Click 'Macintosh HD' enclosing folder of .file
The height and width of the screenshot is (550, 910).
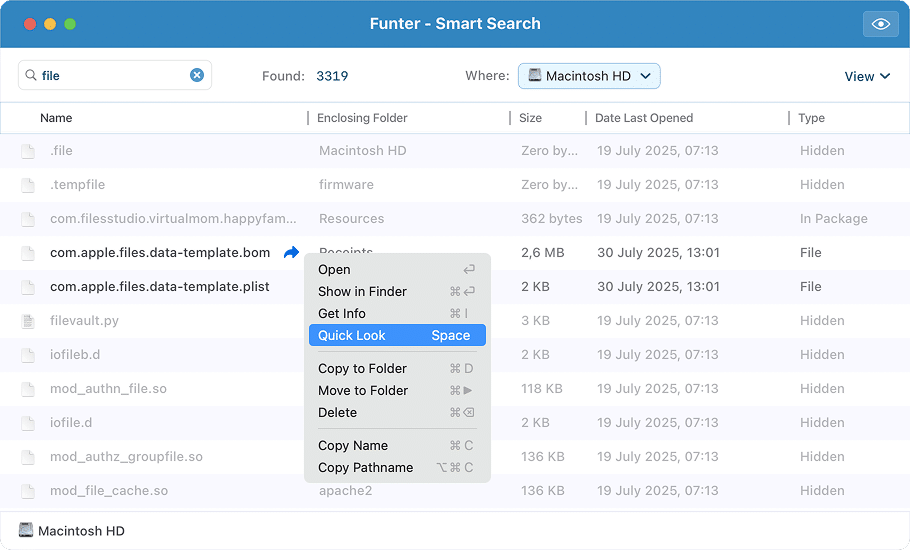pyautogui.click(x=362, y=150)
